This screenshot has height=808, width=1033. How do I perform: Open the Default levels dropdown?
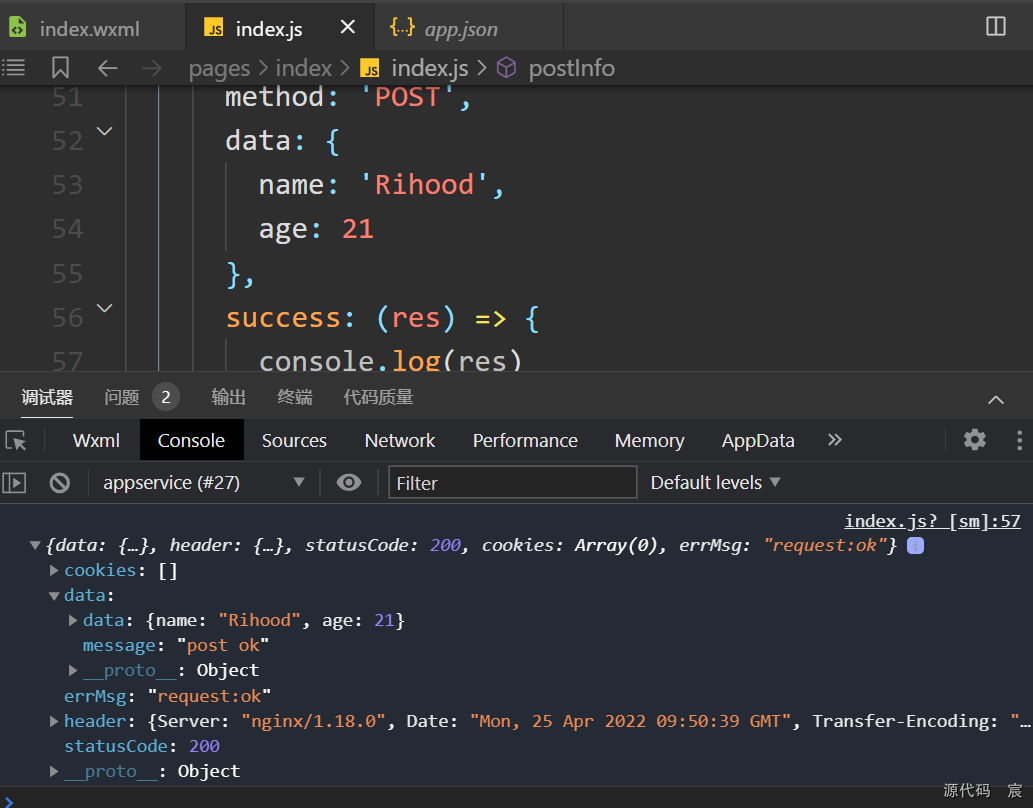(x=715, y=482)
